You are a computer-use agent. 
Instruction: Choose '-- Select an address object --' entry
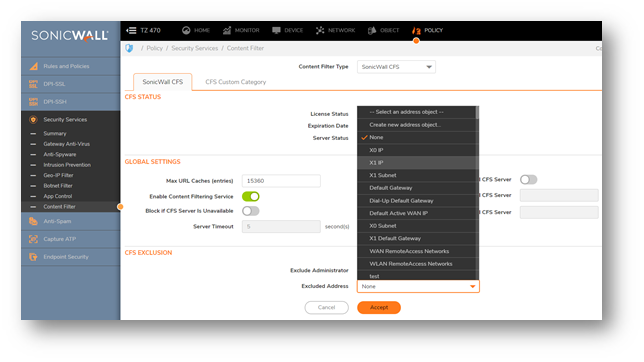(x=417, y=112)
